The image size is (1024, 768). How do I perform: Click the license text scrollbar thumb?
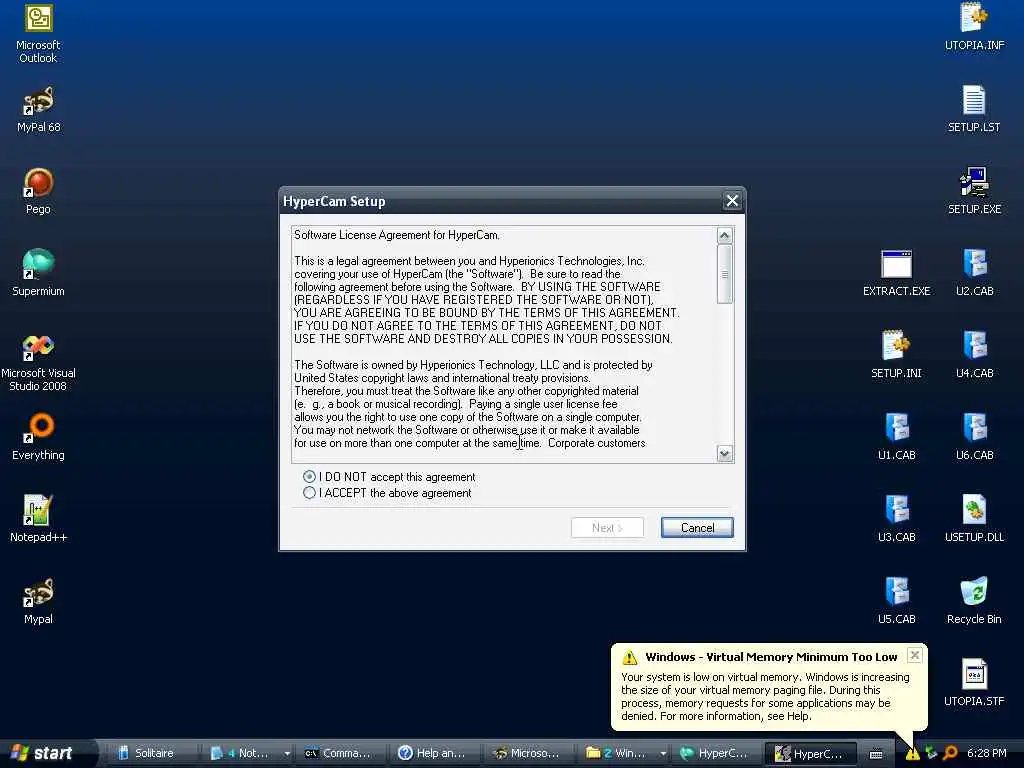(724, 274)
